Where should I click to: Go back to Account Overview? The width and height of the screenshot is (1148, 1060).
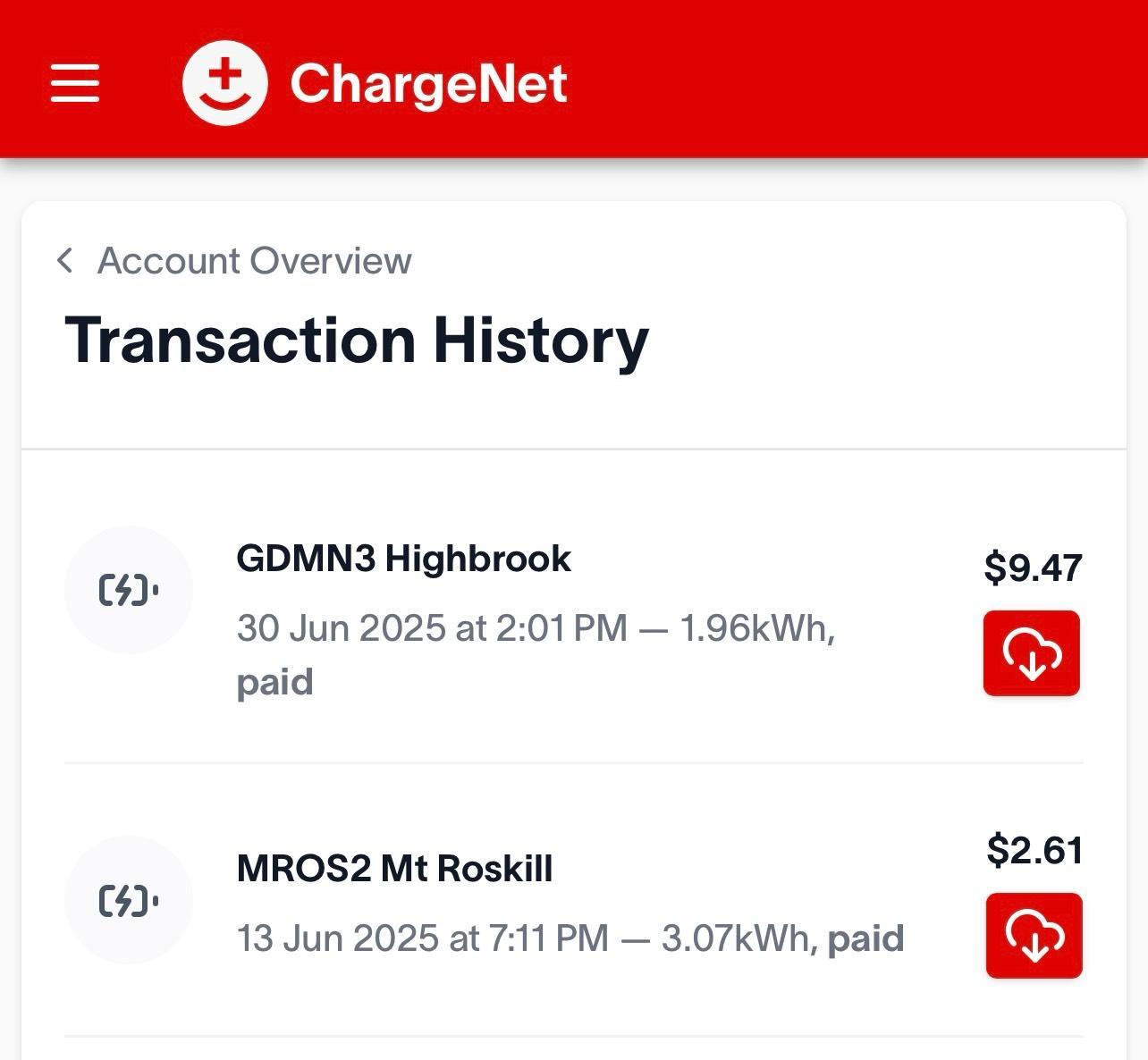(254, 261)
